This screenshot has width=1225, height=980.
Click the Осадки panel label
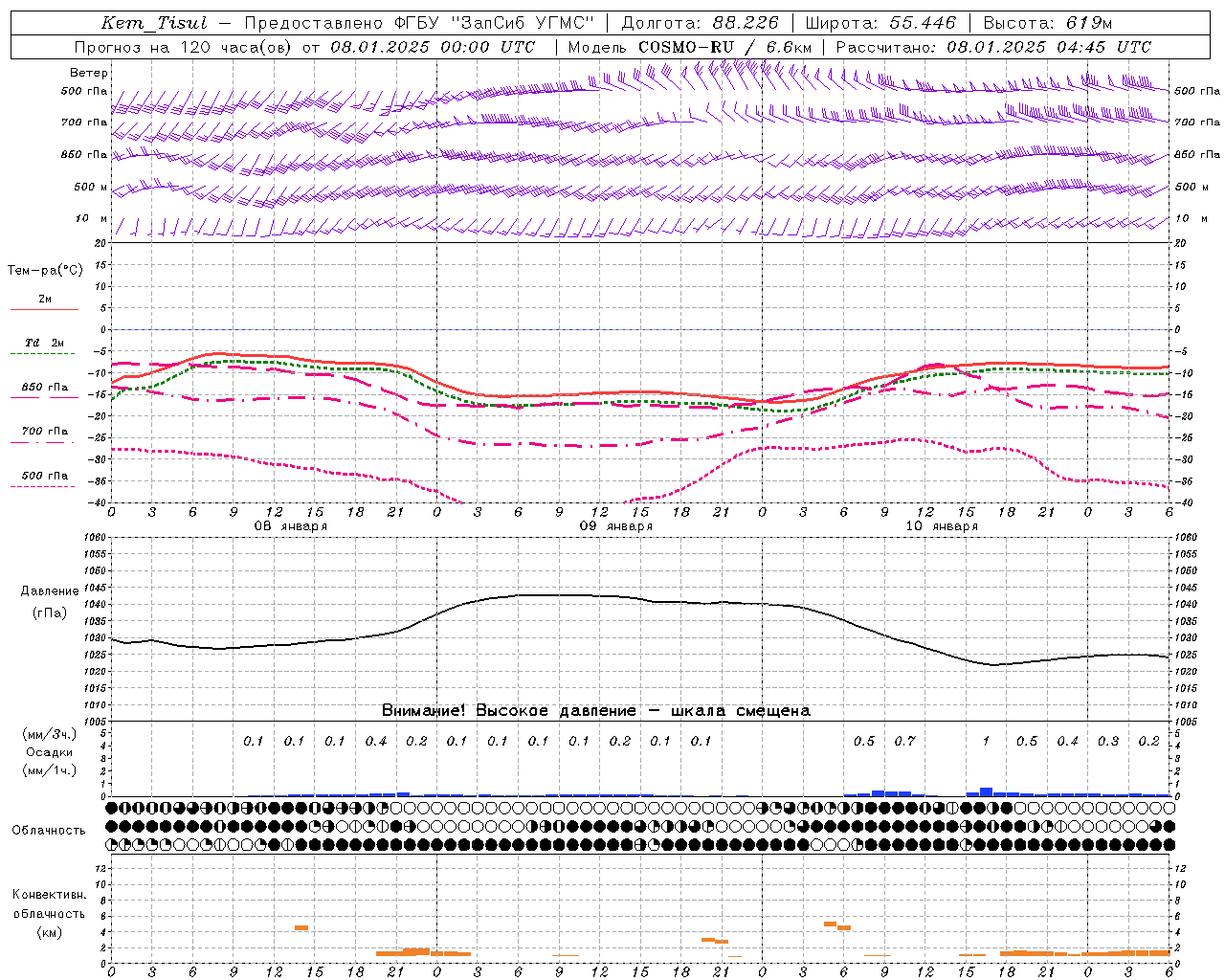[x=50, y=752]
